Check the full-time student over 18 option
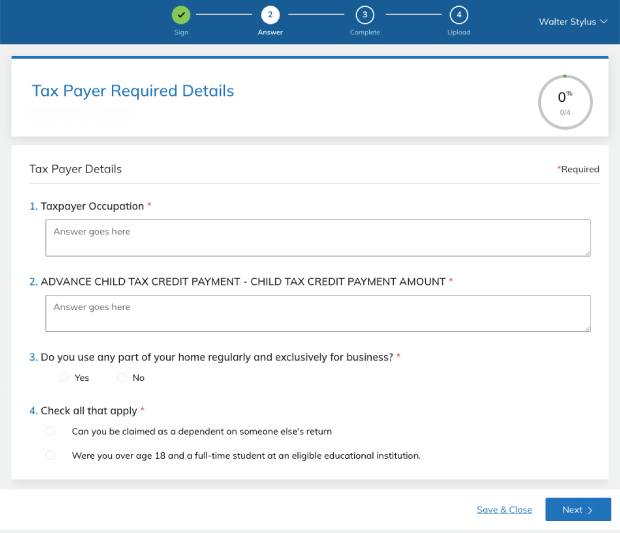The height and width of the screenshot is (533, 620). (50, 455)
